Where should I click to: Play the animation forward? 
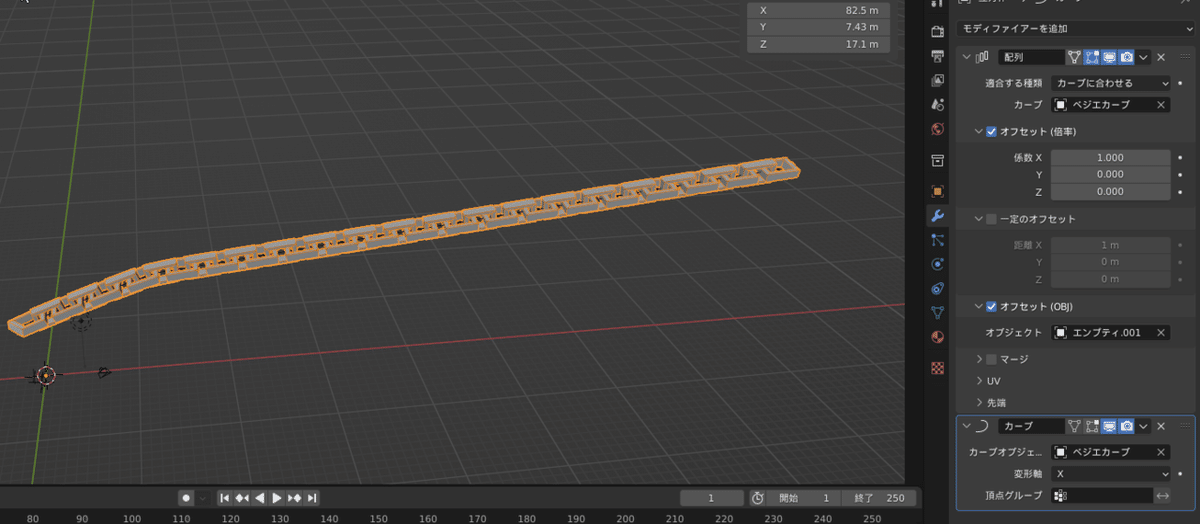(x=277, y=497)
